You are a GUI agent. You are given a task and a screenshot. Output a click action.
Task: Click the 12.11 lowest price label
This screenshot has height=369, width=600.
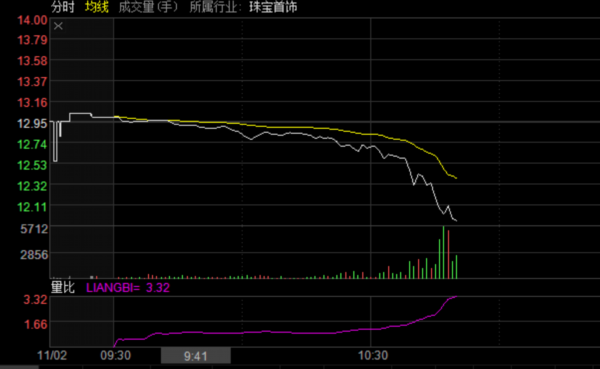32,207
